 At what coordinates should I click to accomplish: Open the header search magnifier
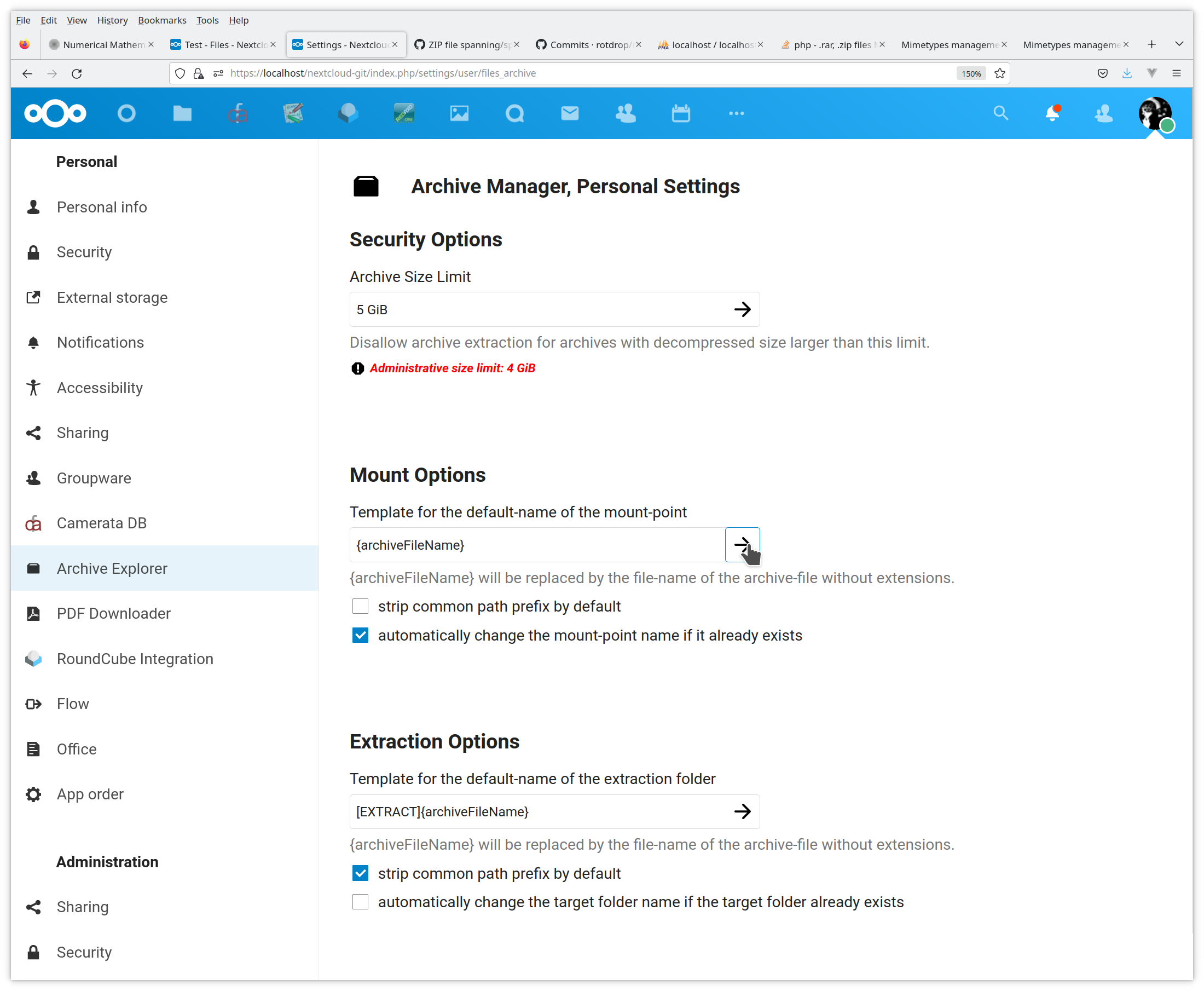[x=1000, y=113]
